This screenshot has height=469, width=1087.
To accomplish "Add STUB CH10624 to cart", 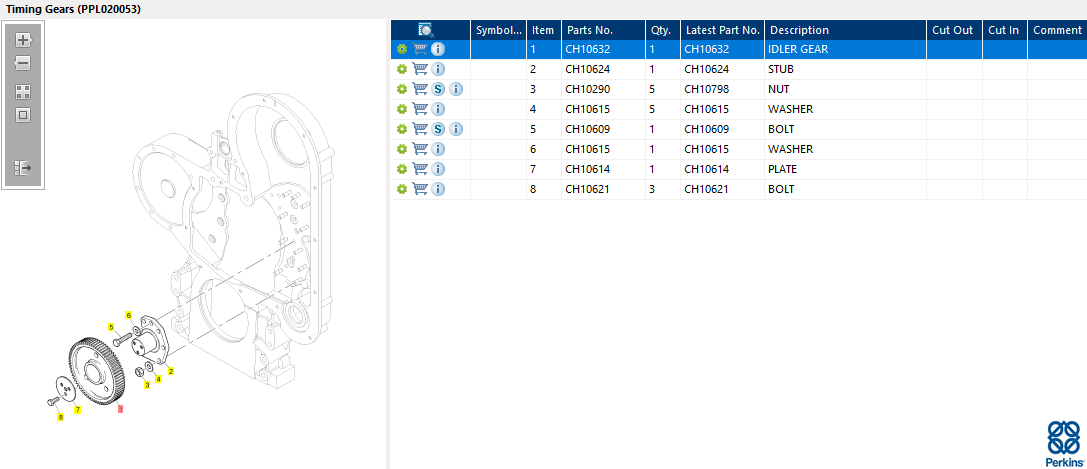I will point(419,69).
